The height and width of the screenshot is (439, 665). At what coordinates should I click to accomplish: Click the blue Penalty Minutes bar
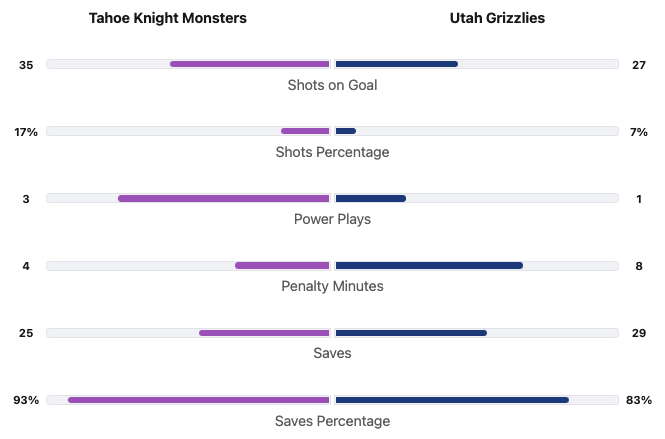429,265
